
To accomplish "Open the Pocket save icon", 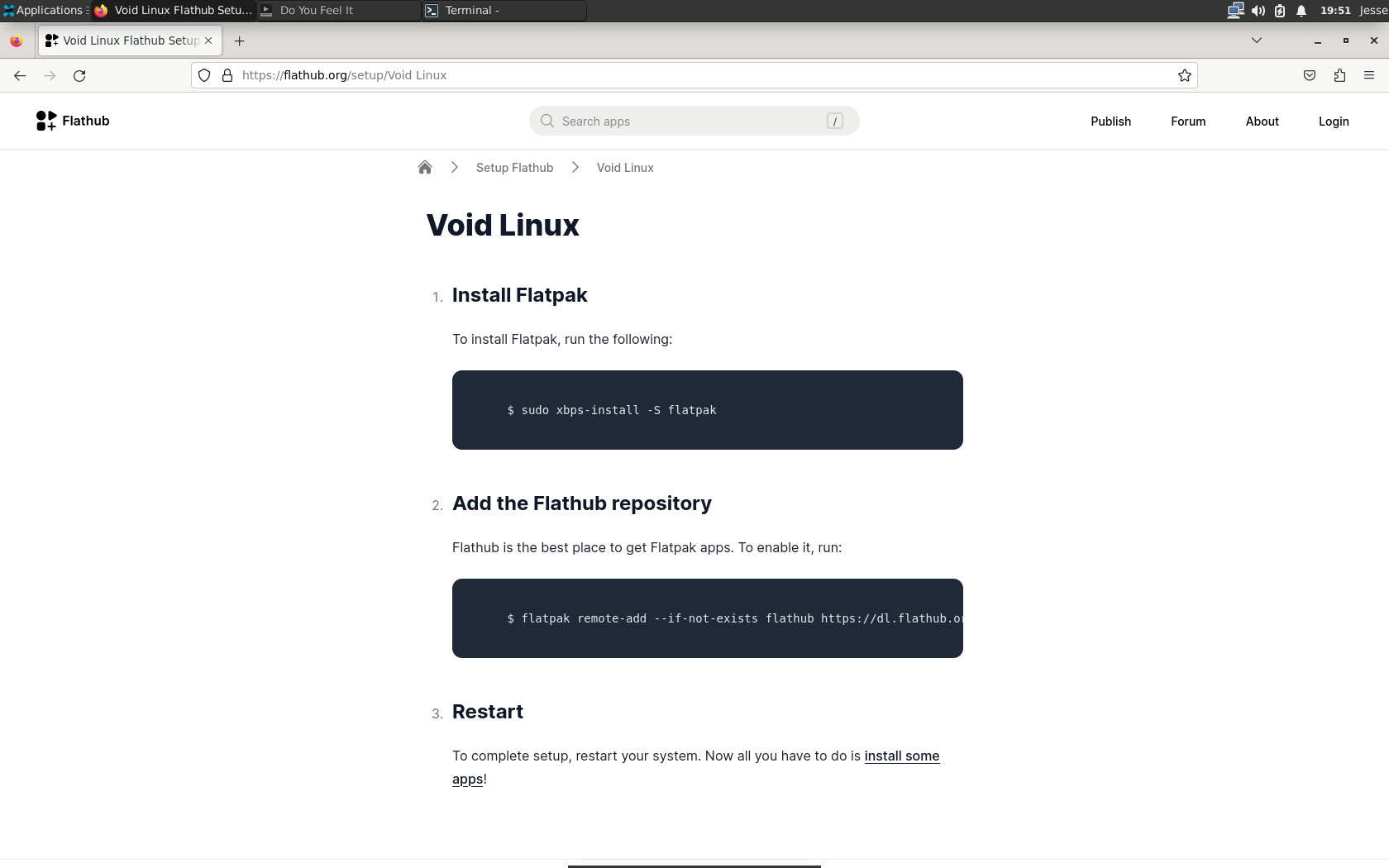I will (x=1310, y=75).
